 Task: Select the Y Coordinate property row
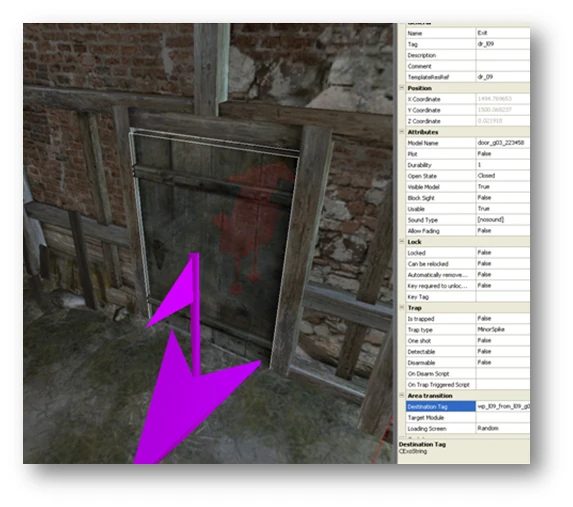click(x=468, y=110)
